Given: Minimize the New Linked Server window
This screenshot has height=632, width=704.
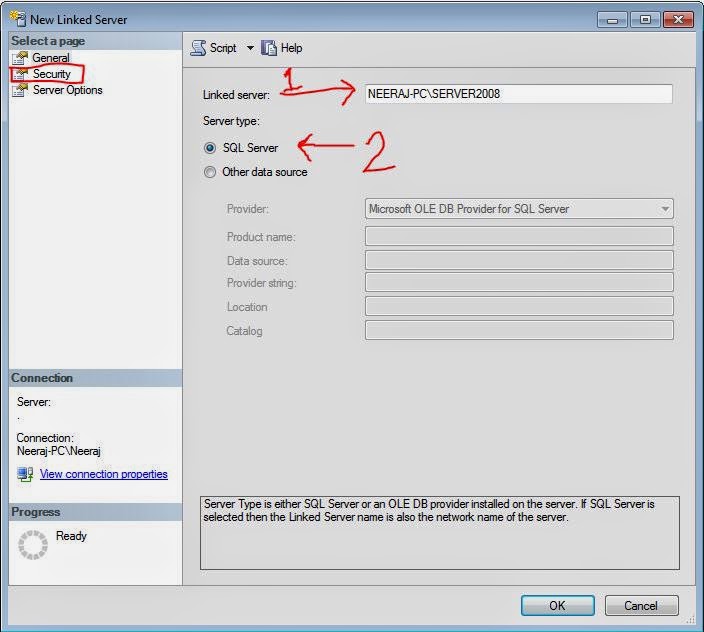Looking at the screenshot, I should pos(612,20).
